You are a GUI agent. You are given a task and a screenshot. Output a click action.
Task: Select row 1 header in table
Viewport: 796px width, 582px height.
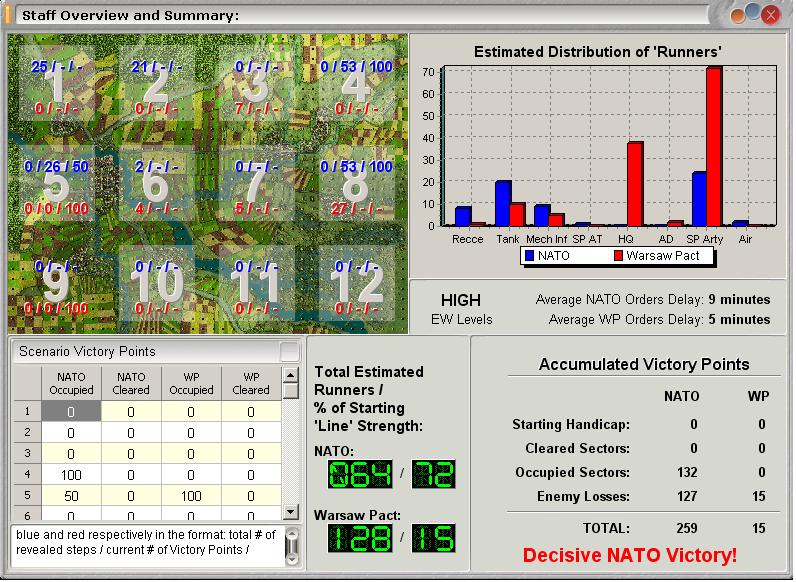(27, 411)
